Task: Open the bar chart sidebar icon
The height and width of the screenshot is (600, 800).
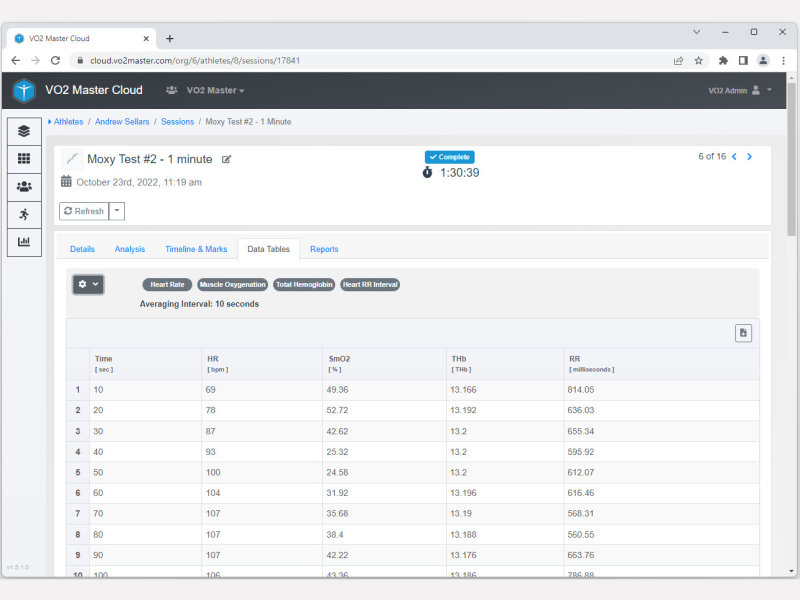Action: [x=24, y=242]
